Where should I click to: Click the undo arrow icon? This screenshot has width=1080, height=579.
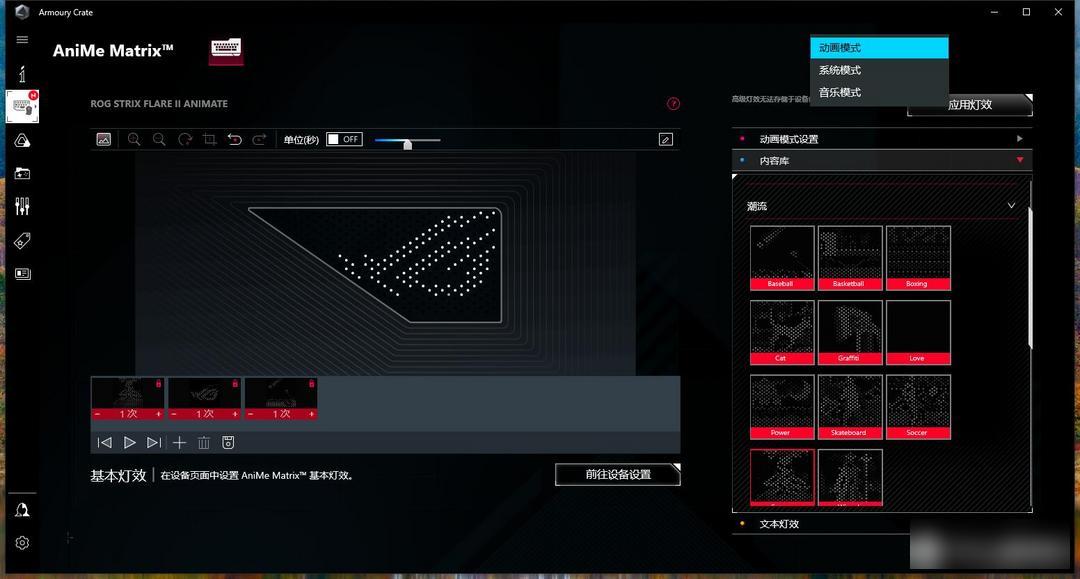click(x=235, y=139)
